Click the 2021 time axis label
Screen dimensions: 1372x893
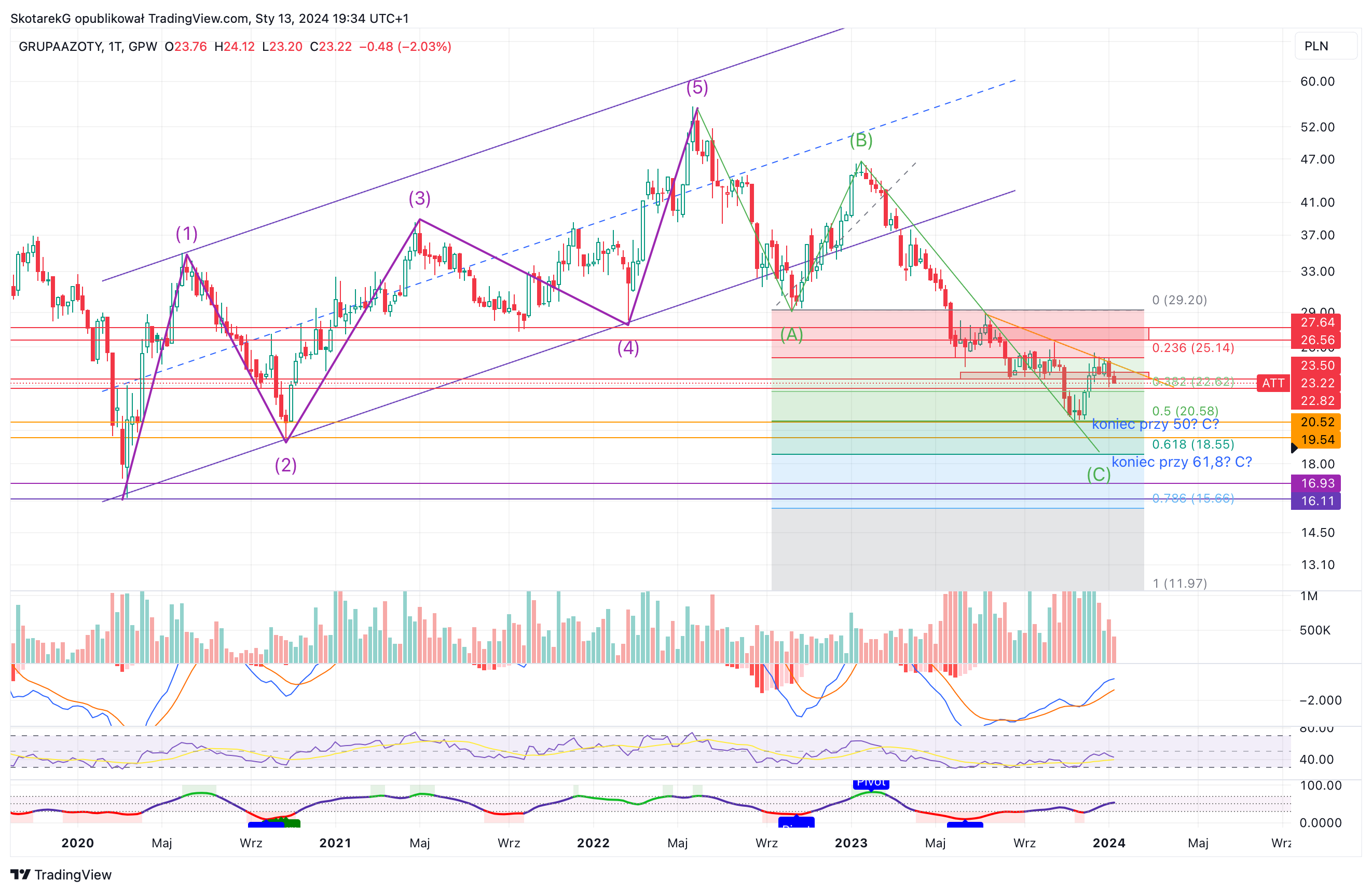(335, 843)
